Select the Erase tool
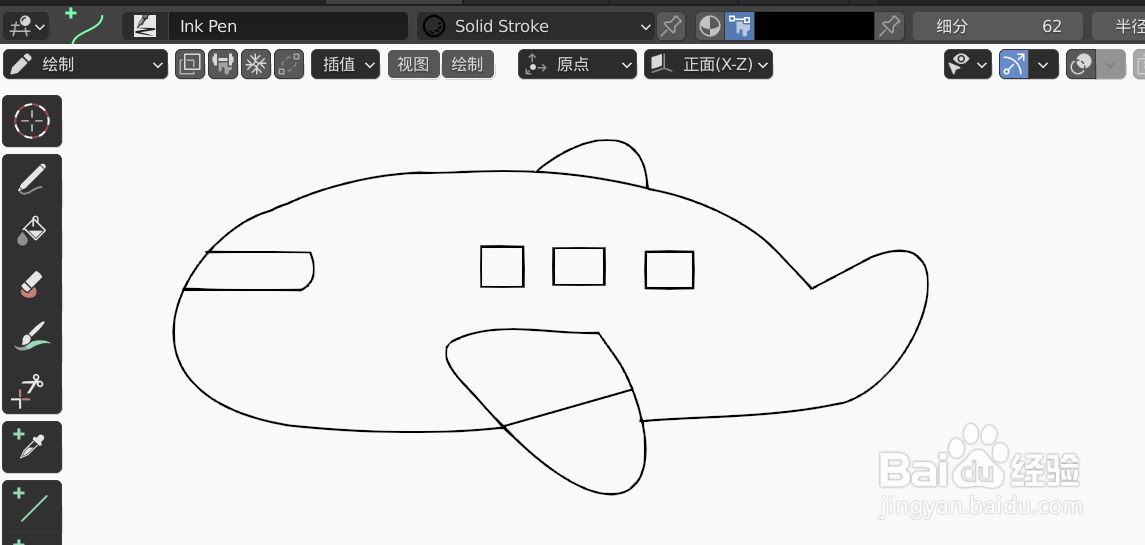1145x545 pixels. pyautogui.click(x=32, y=283)
